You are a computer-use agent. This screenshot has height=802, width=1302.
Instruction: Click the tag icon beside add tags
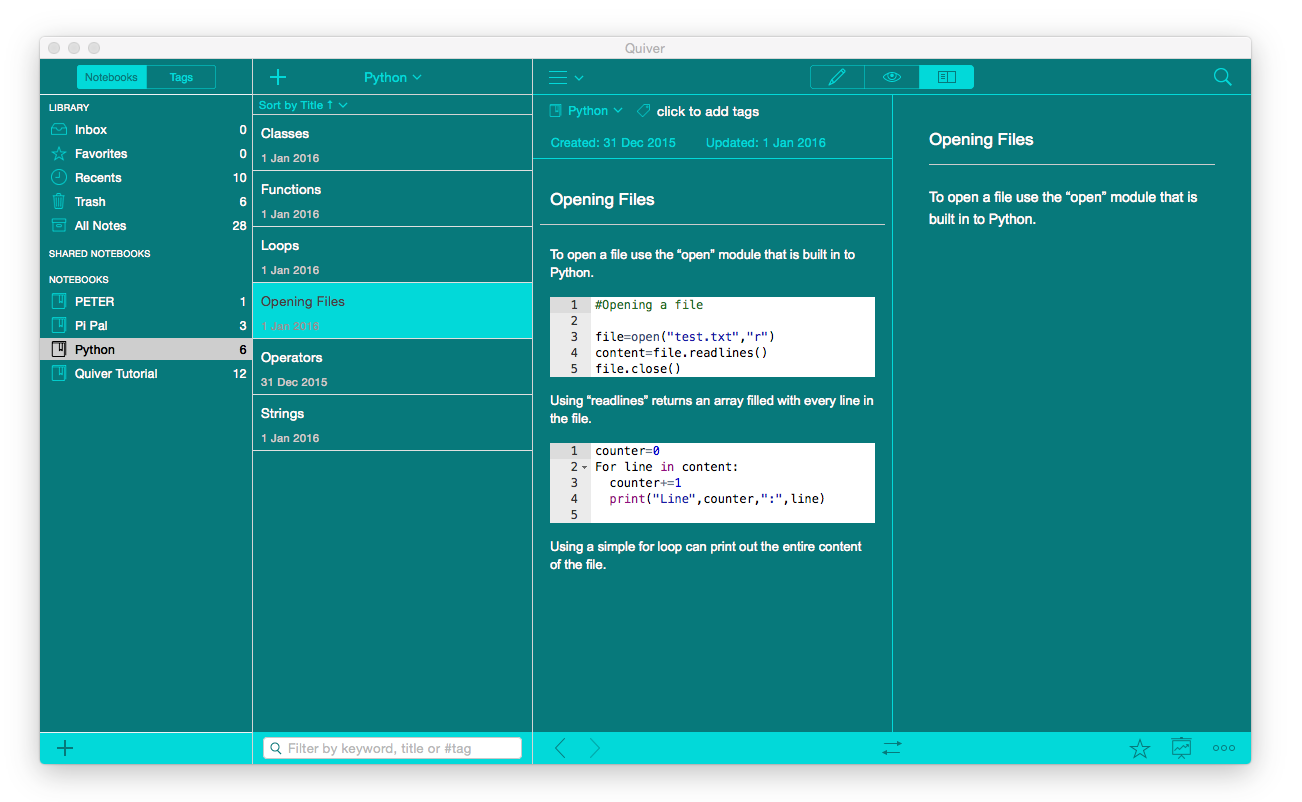click(644, 111)
